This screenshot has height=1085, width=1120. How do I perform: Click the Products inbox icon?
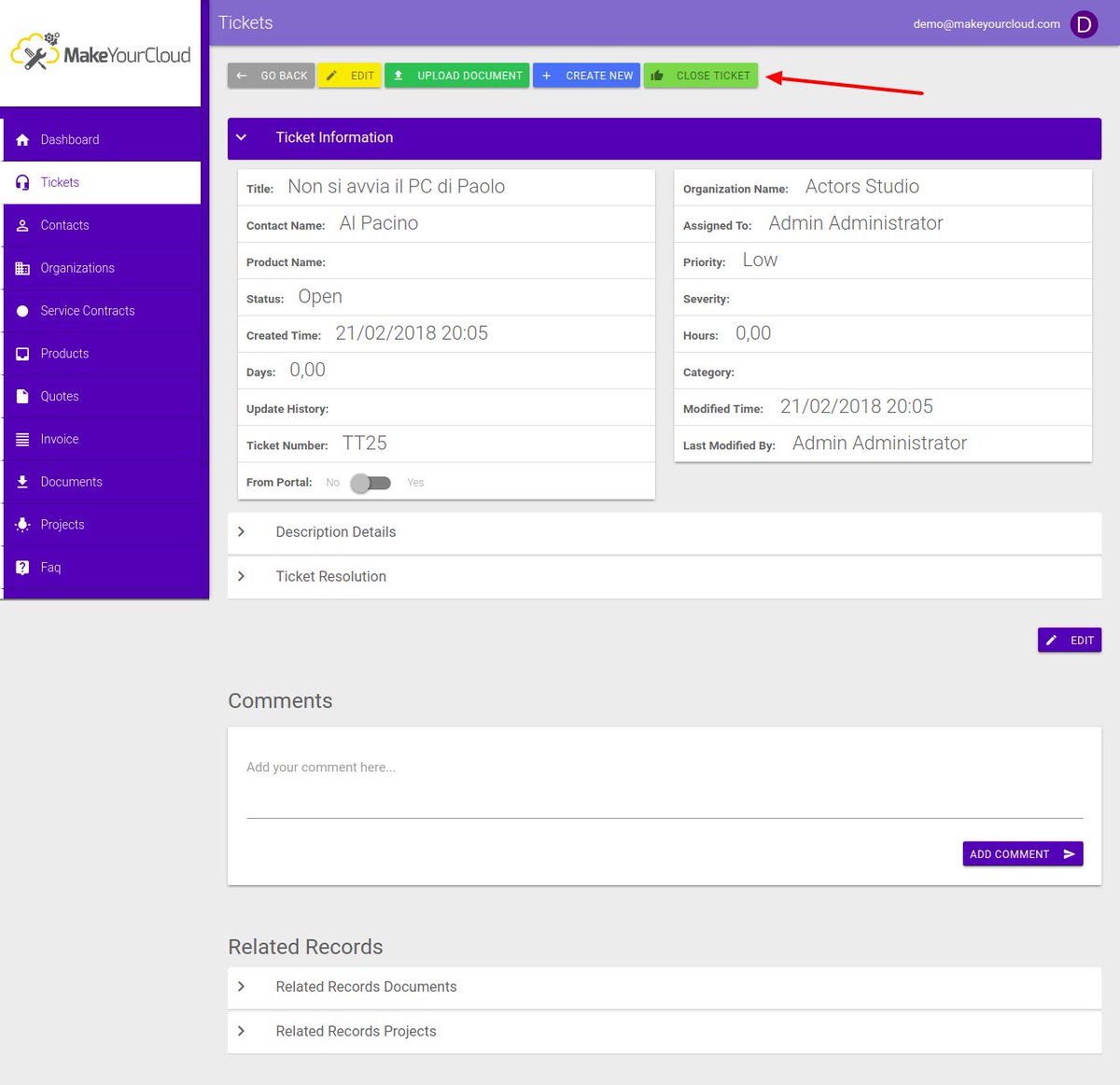(x=22, y=354)
